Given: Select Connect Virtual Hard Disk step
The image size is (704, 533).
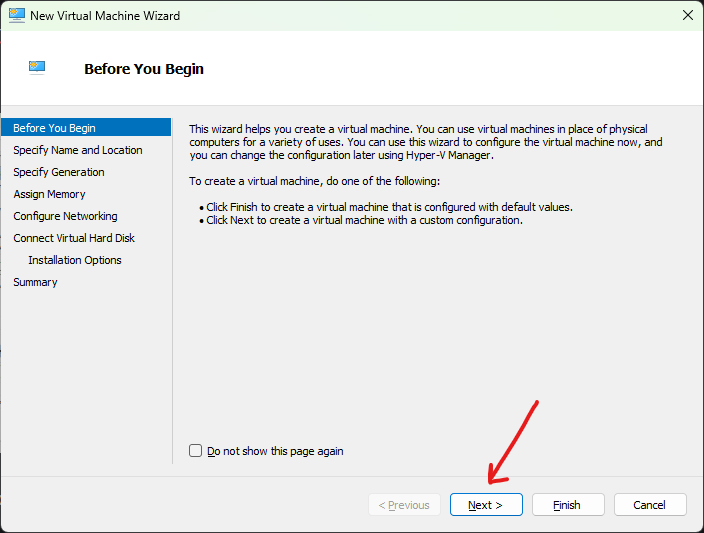Looking at the screenshot, I should coord(74,238).
